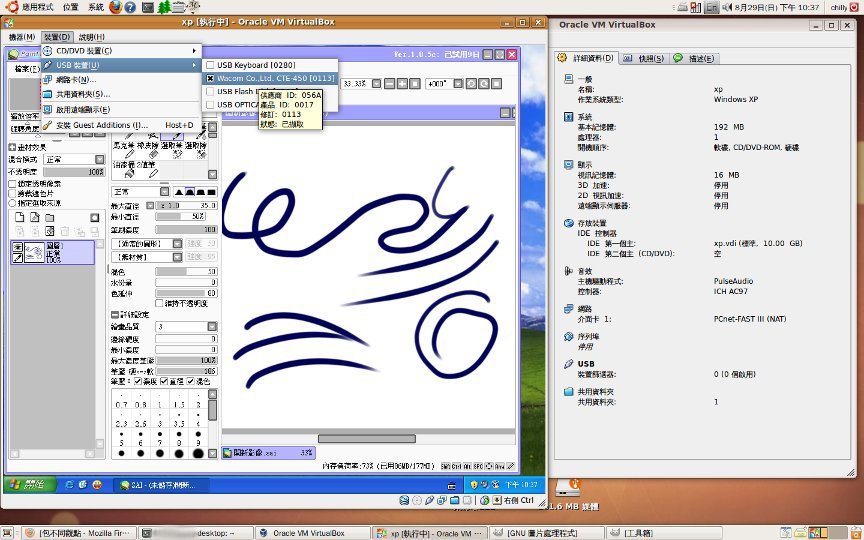Launch Firefox from the Ubuntu top panel

pyautogui.click(x=116, y=7)
